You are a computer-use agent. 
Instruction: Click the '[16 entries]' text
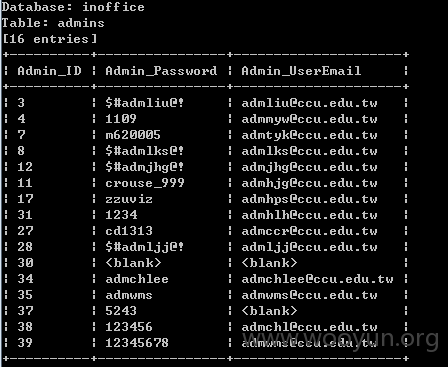(x=49, y=39)
